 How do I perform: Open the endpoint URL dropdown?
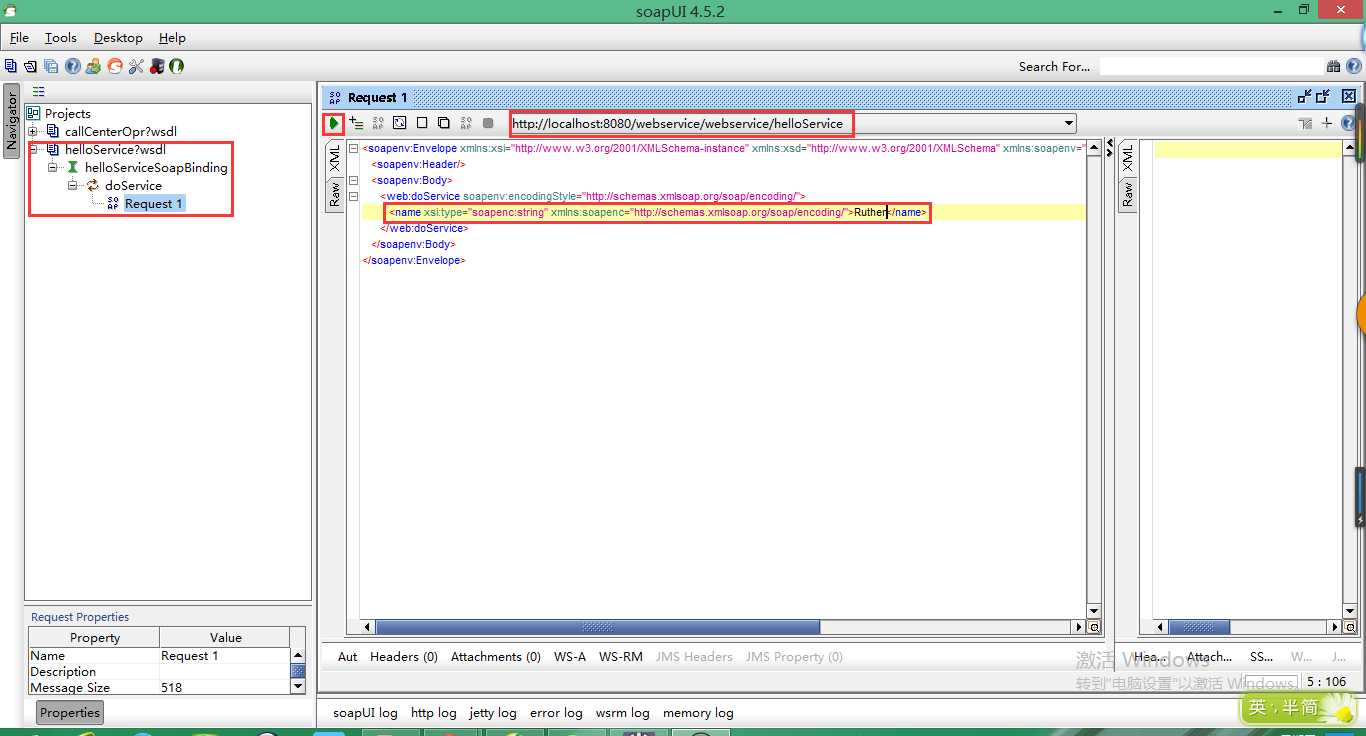click(1069, 124)
